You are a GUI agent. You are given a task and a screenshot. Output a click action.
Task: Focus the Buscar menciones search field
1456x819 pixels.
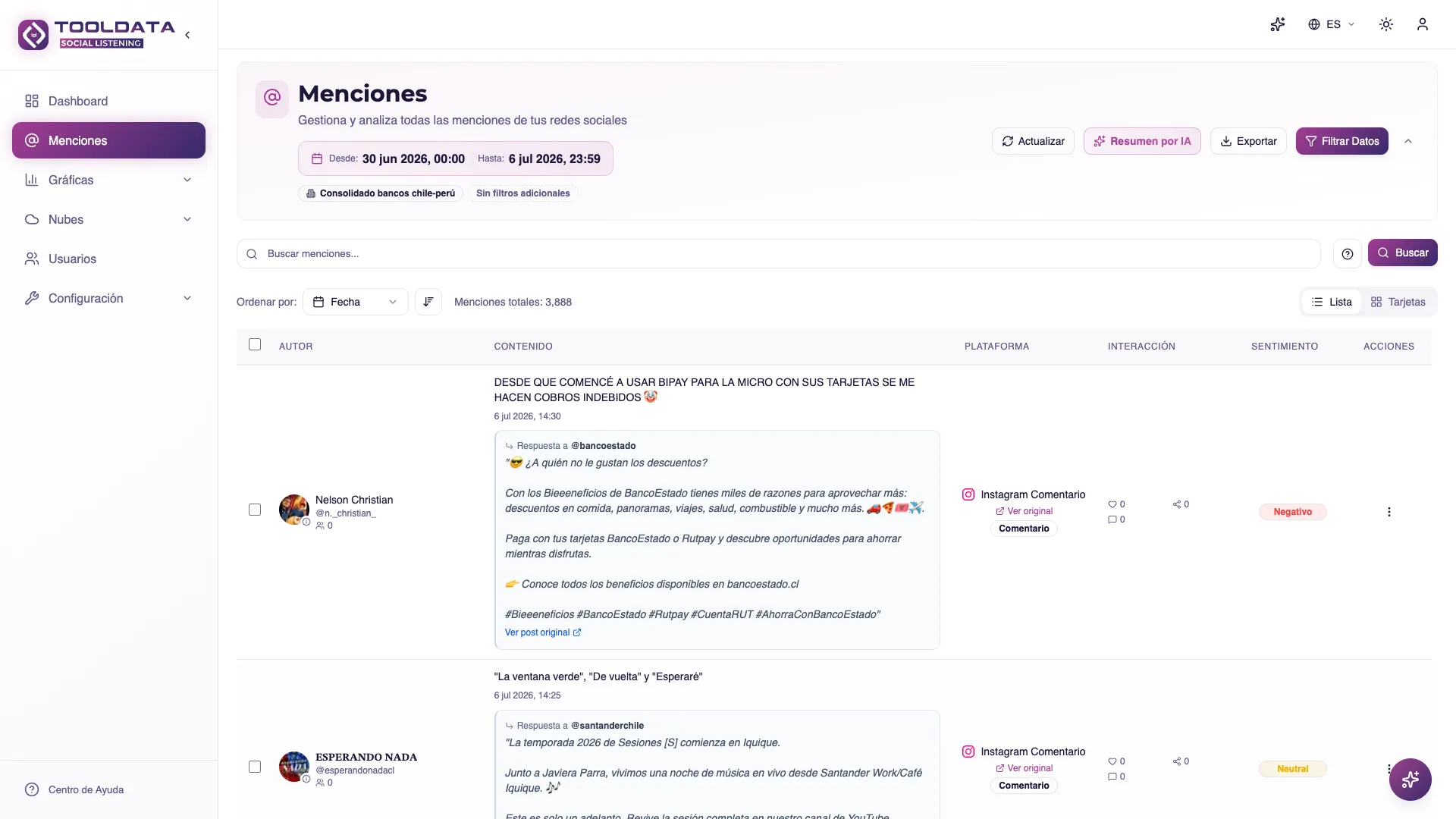tap(778, 253)
